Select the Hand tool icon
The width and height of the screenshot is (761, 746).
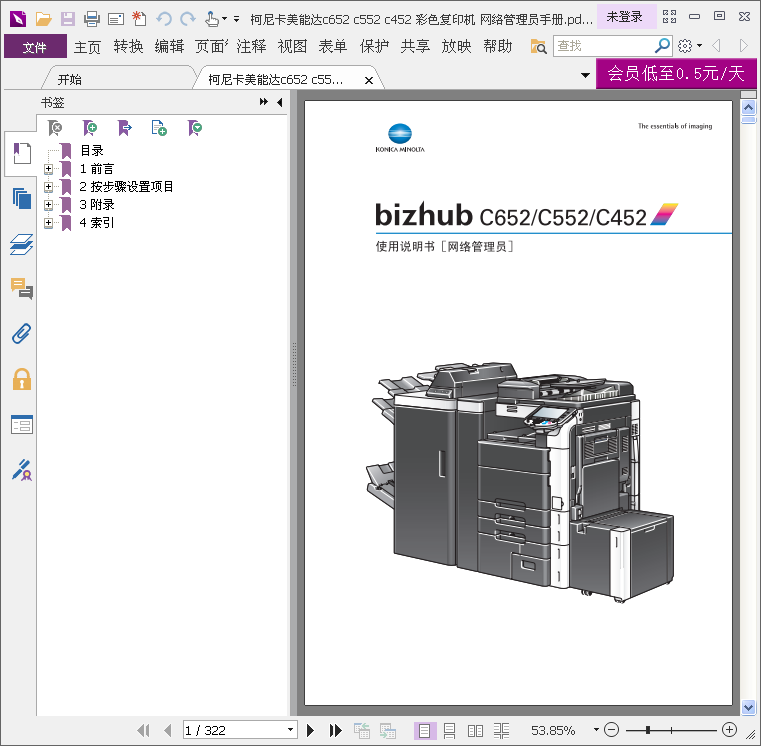pos(211,19)
